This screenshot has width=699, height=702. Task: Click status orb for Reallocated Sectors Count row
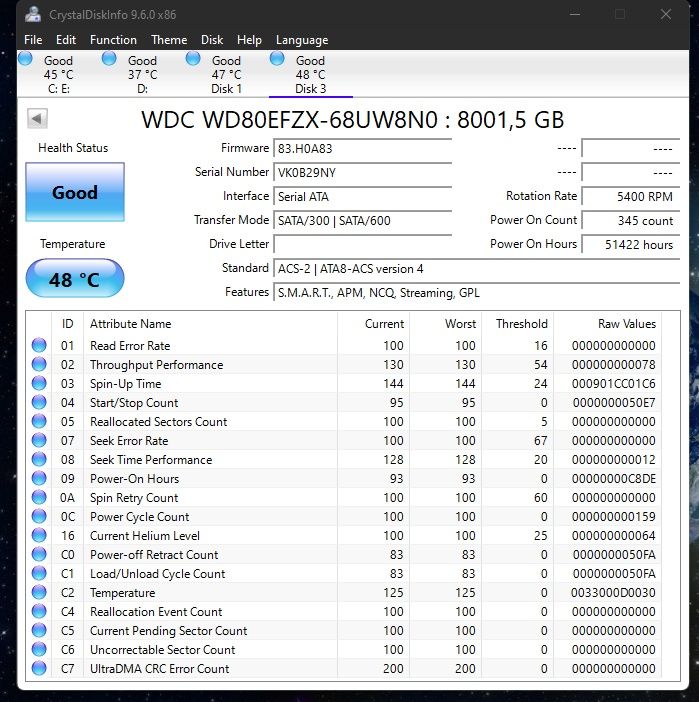(39, 421)
